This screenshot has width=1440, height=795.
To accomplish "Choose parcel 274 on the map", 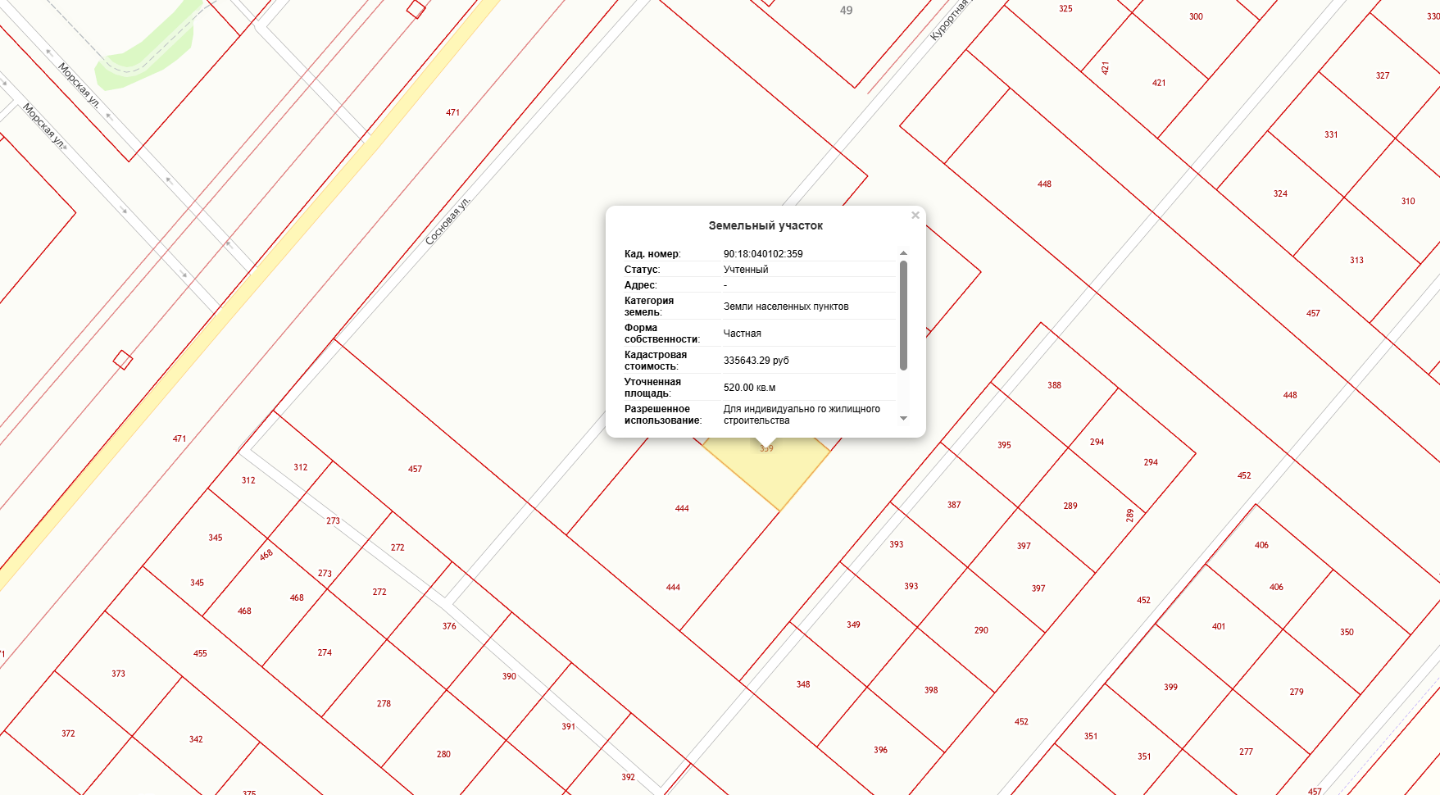I will (324, 652).
